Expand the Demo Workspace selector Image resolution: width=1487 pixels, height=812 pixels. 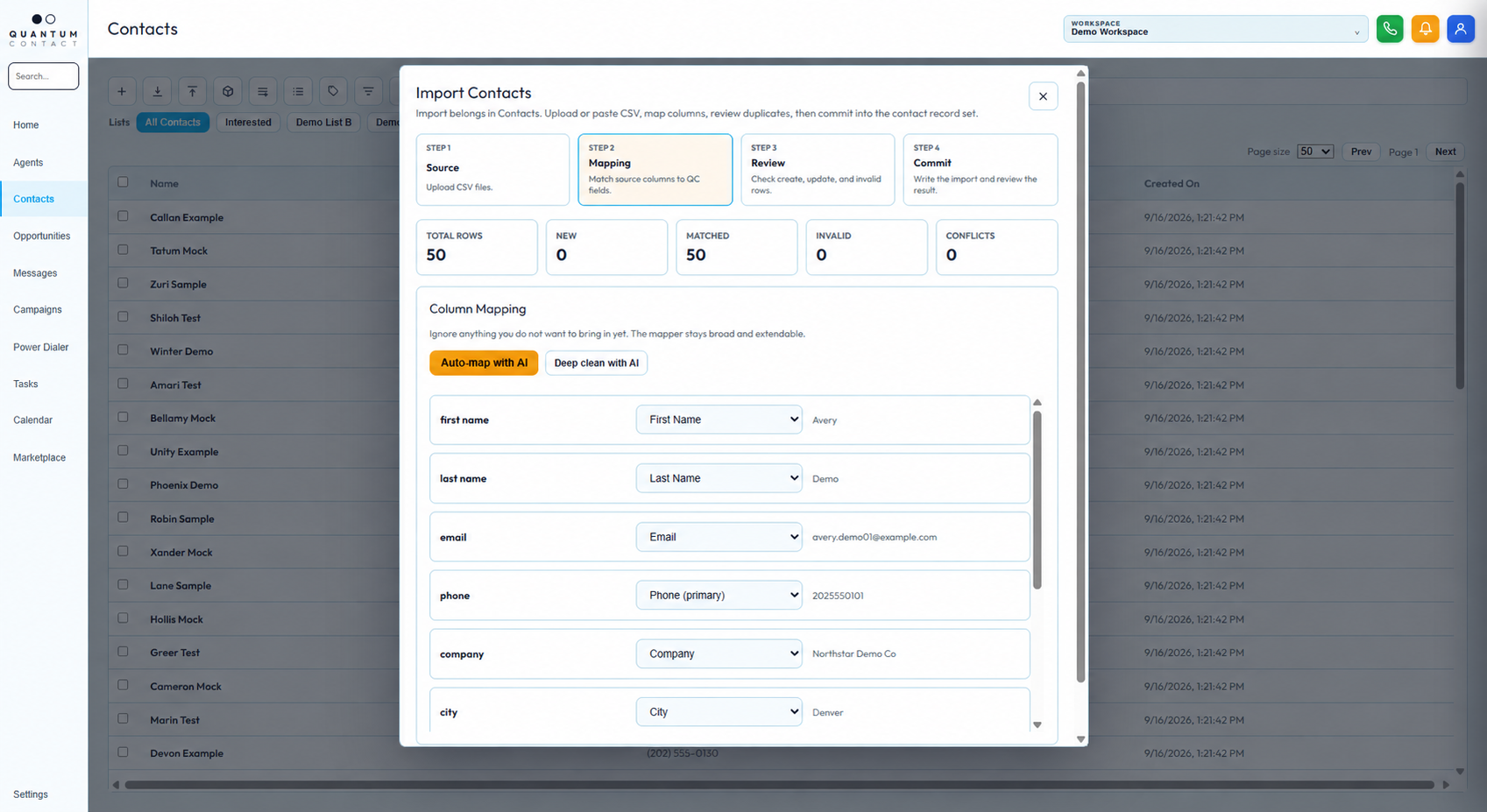point(1215,29)
